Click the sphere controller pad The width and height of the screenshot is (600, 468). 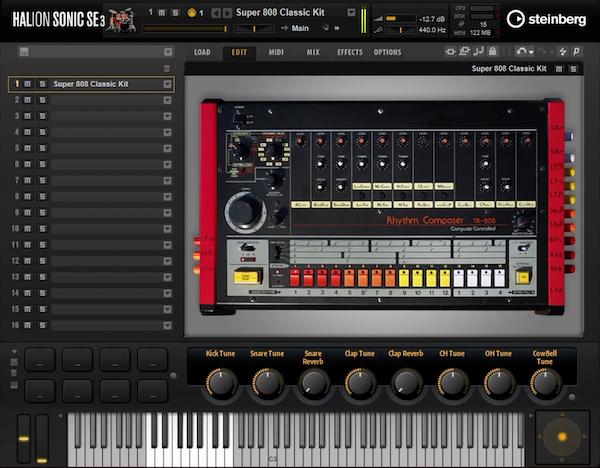[x=562, y=436]
